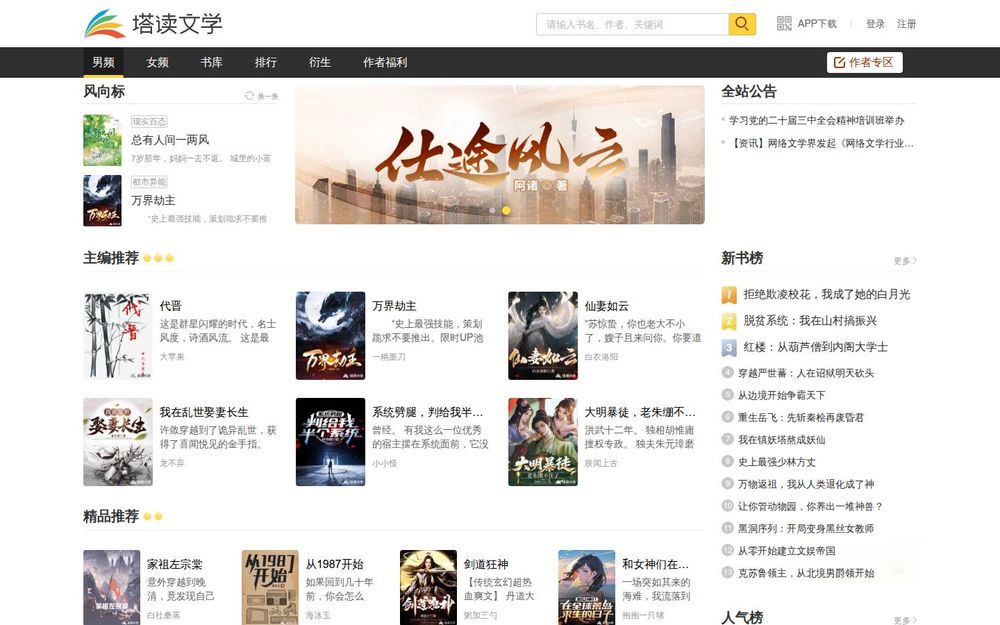
Task: Click the 作者专区 button
Action: click(864, 62)
